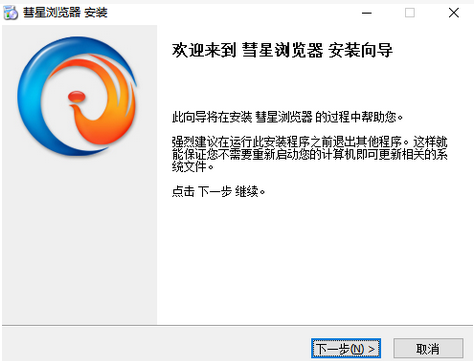Click the 此向导将在安装 彗星浏览器 paragraph
Image resolution: width=474 pixels, height=361 pixels.
(287, 117)
